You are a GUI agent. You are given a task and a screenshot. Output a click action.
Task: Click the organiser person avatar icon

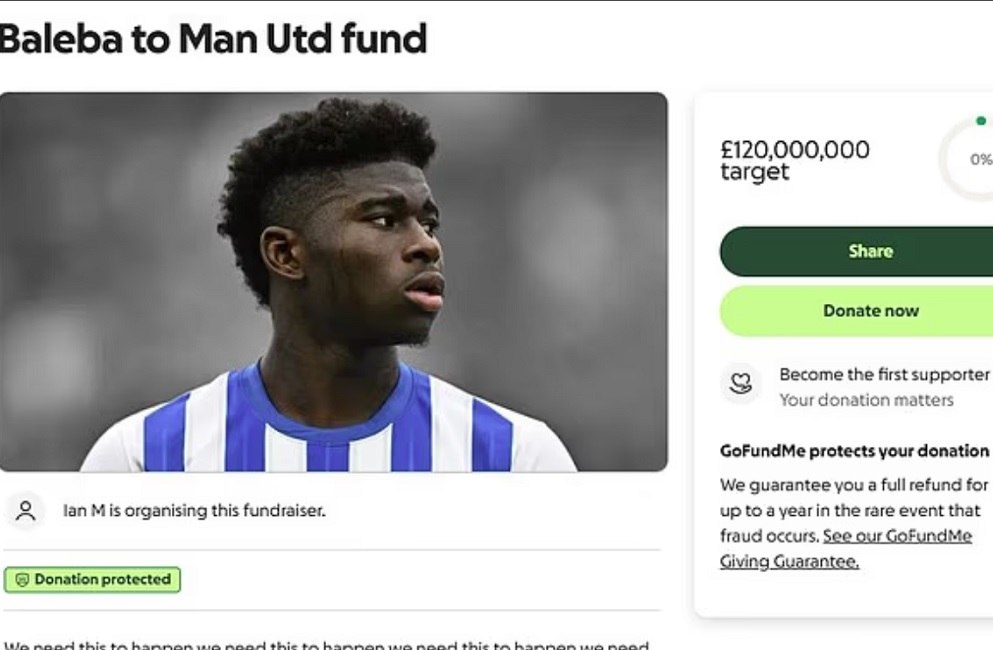pos(25,511)
